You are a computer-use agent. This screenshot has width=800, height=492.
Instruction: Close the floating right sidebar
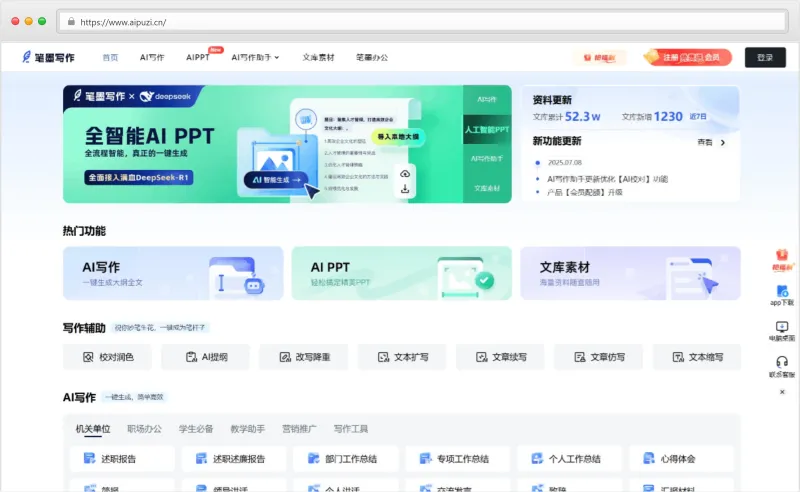click(782, 392)
